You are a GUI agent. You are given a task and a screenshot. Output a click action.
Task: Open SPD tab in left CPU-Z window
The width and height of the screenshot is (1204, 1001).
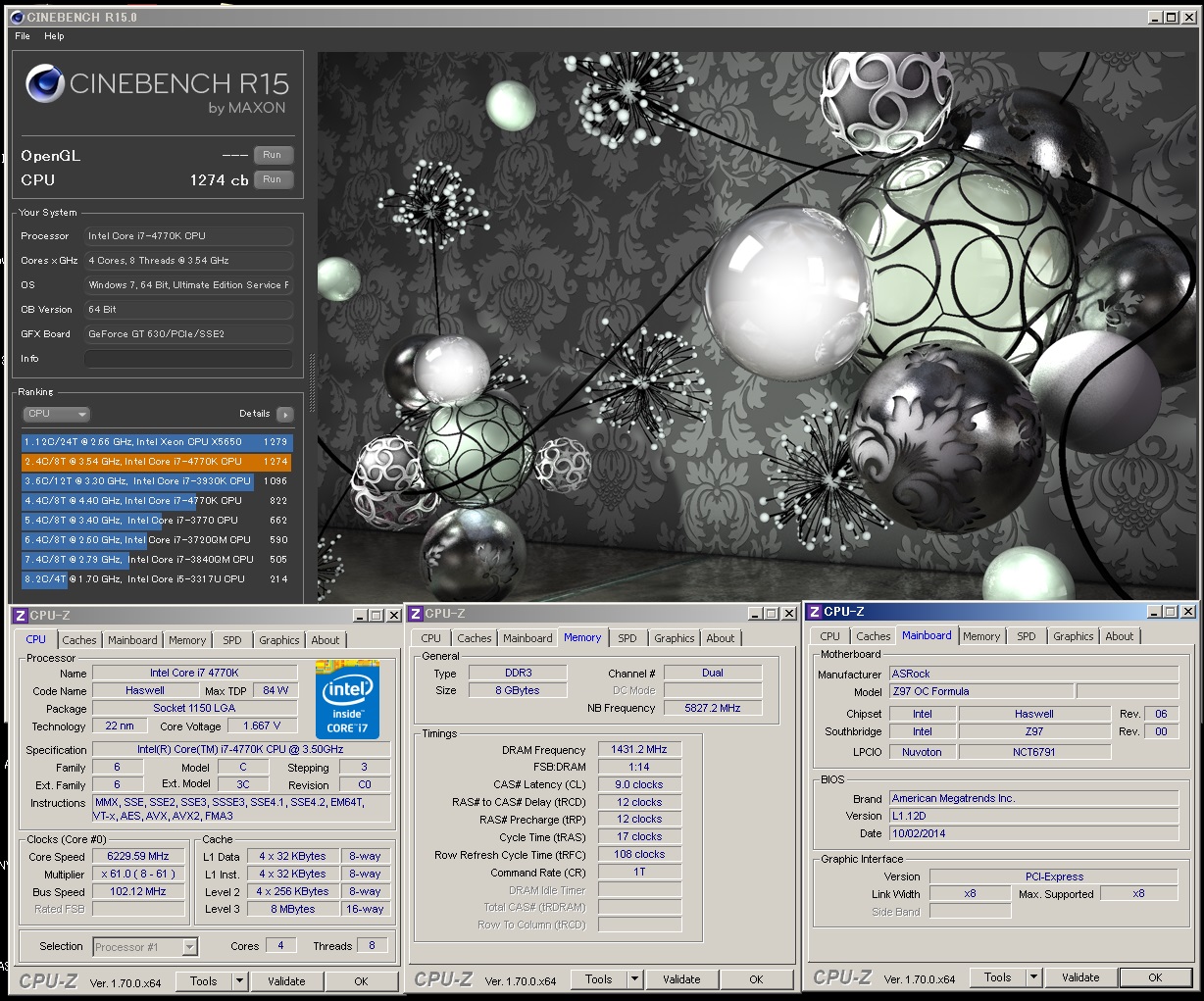click(x=232, y=640)
